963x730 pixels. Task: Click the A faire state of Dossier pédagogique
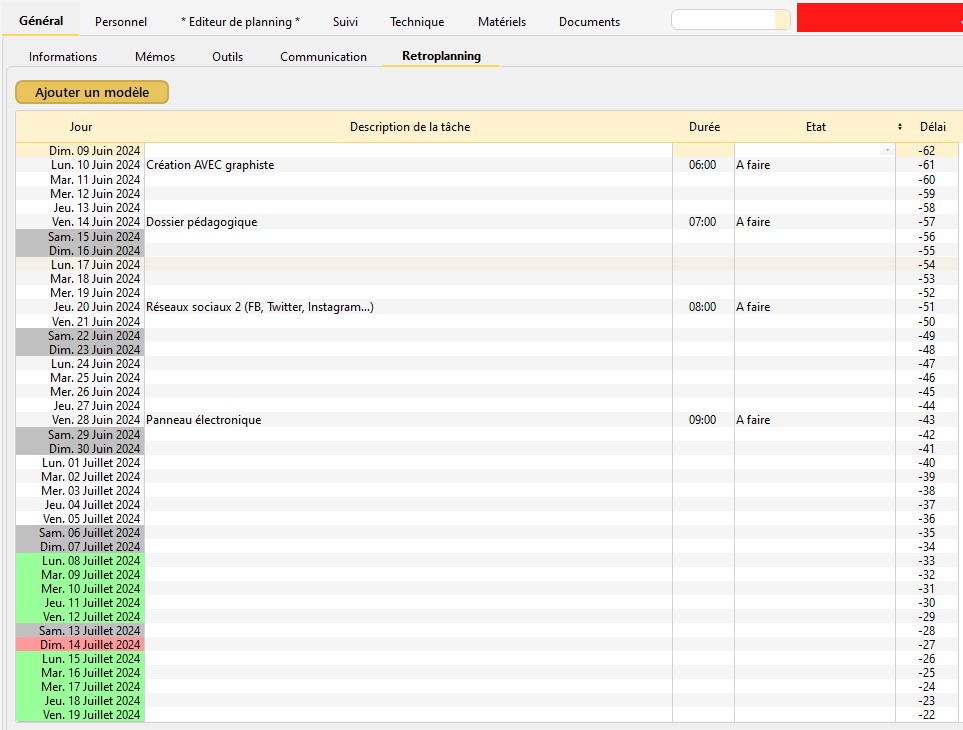coord(753,222)
